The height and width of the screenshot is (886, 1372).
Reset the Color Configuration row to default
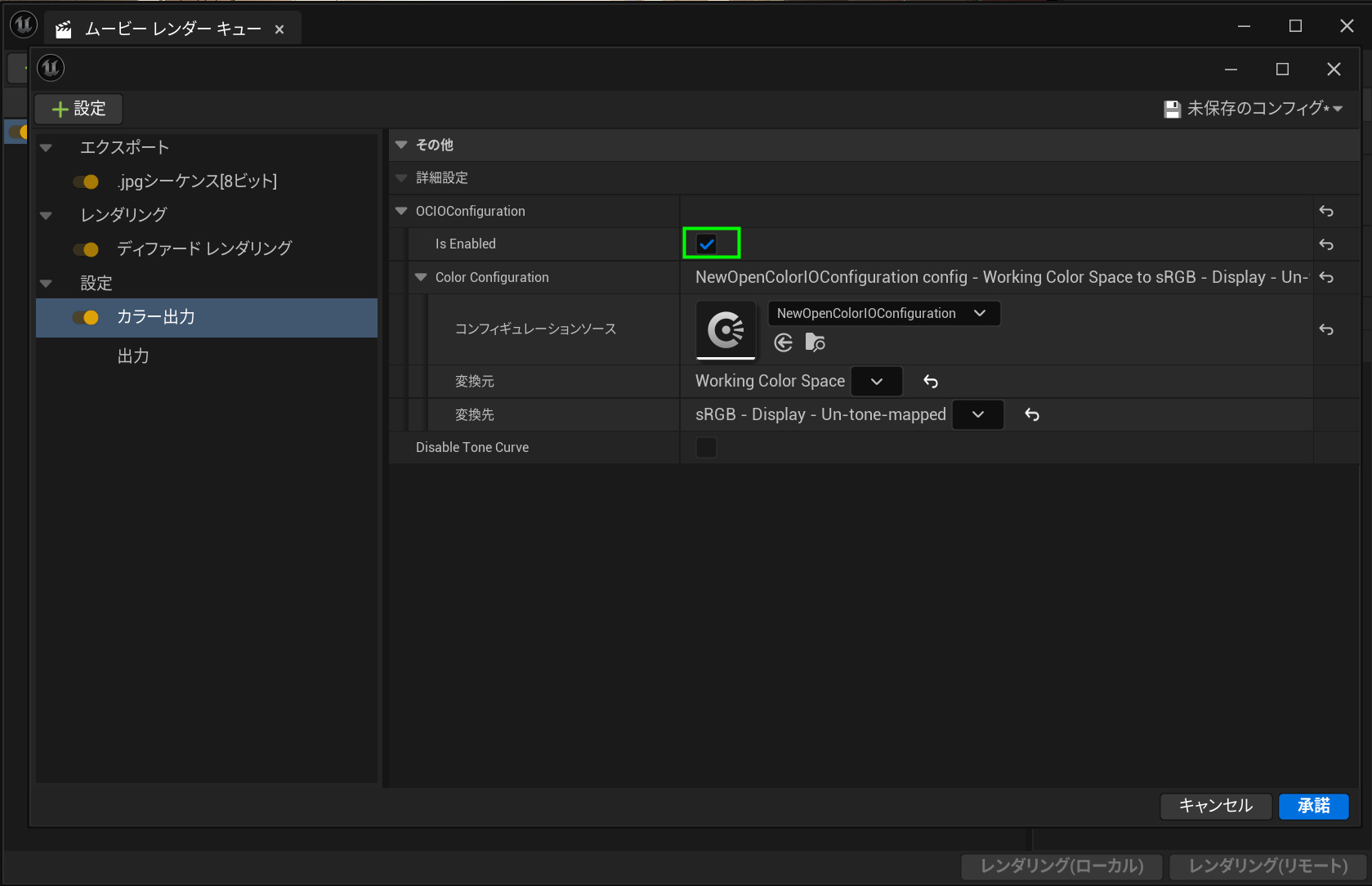click(1326, 278)
